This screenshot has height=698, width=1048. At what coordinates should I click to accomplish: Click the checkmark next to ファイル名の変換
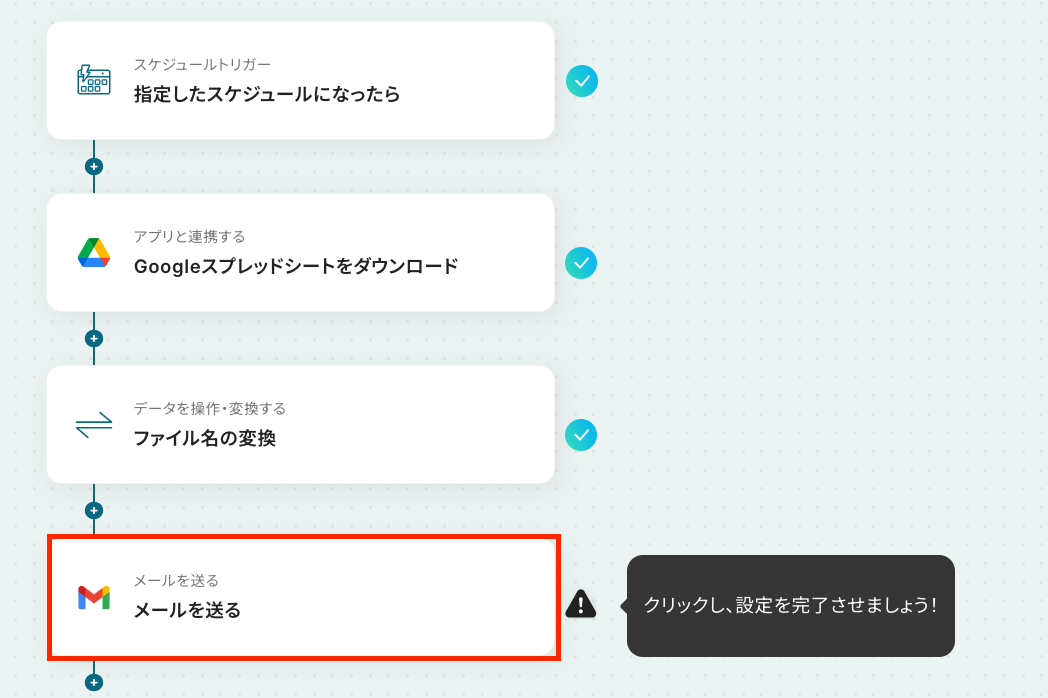click(x=581, y=435)
